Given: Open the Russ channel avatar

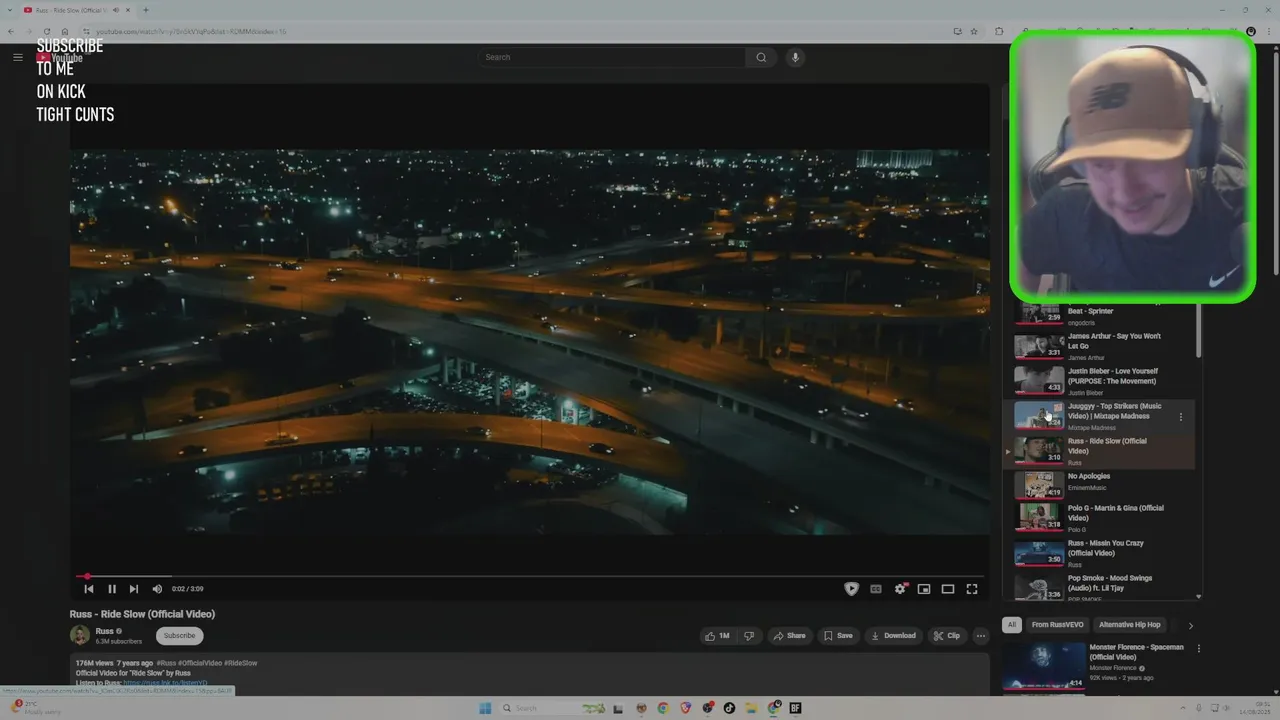Looking at the screenshot, I should pos(80,635).
